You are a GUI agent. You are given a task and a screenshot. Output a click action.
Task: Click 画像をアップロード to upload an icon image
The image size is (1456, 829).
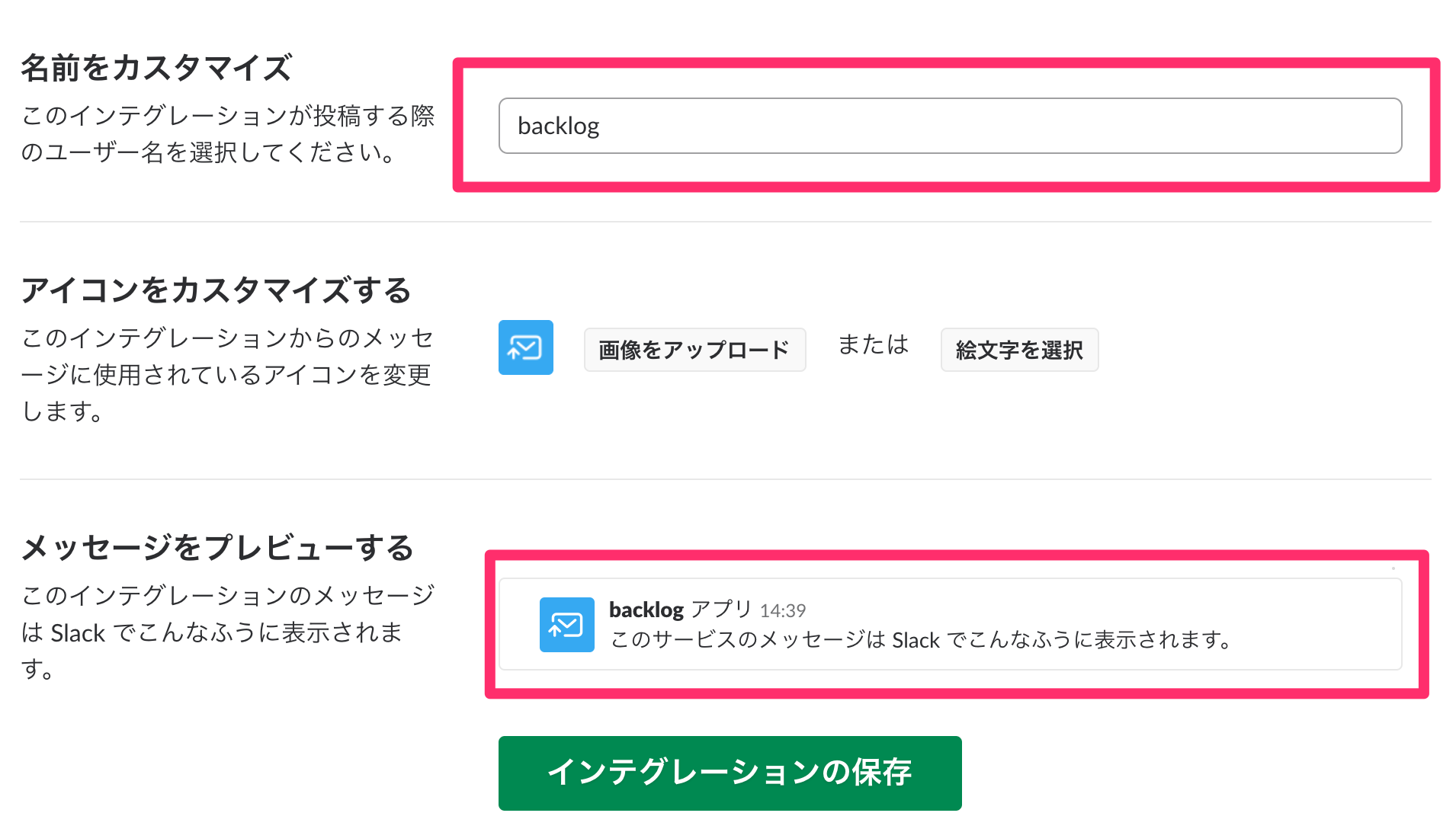coord(694,350)
